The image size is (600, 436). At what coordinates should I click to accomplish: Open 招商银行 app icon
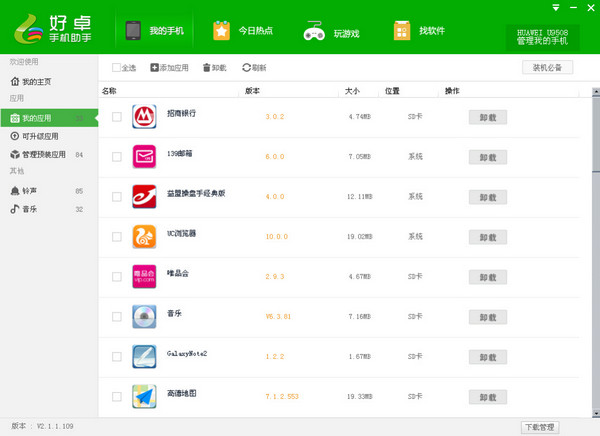pyautogui.click(x=144, y=116)
